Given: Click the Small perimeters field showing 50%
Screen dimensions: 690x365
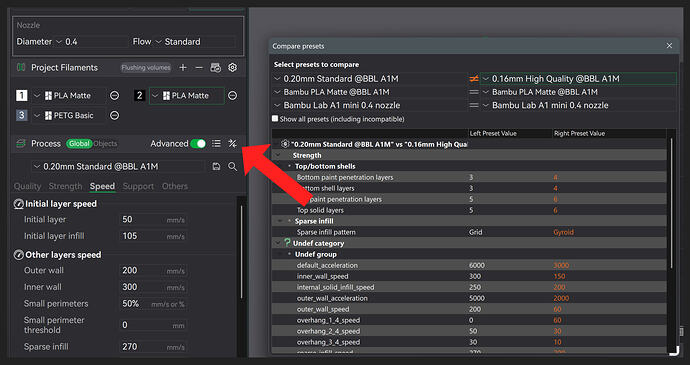Looking at the screenshot, I should click(x=153, y=304).
